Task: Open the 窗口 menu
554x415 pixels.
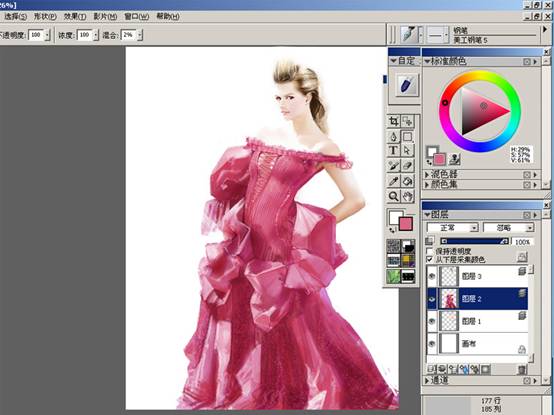Action: pyautogui.click(x=136, y=16)
